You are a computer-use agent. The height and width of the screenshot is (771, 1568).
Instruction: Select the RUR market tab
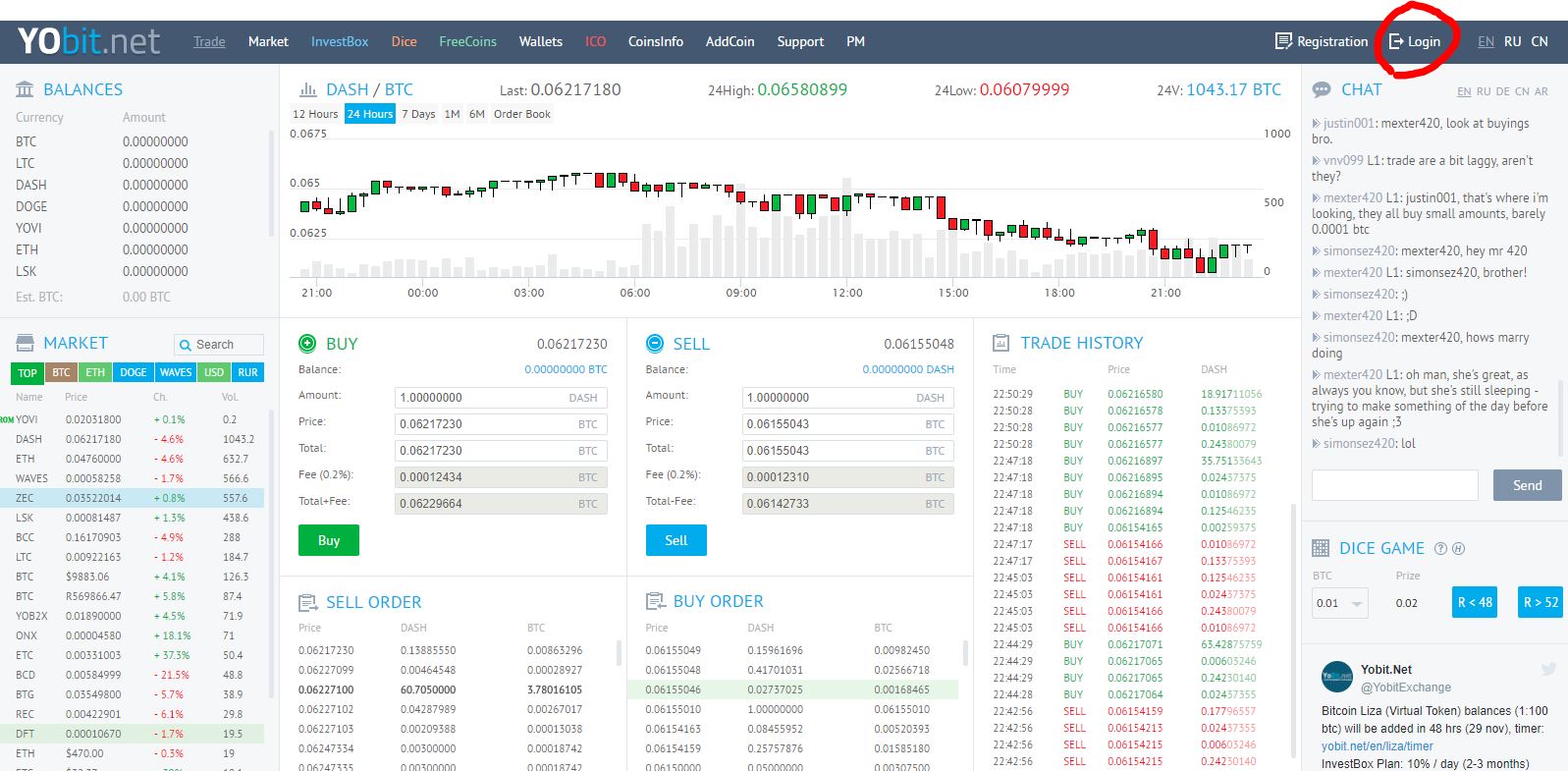[x=248, y=373]
